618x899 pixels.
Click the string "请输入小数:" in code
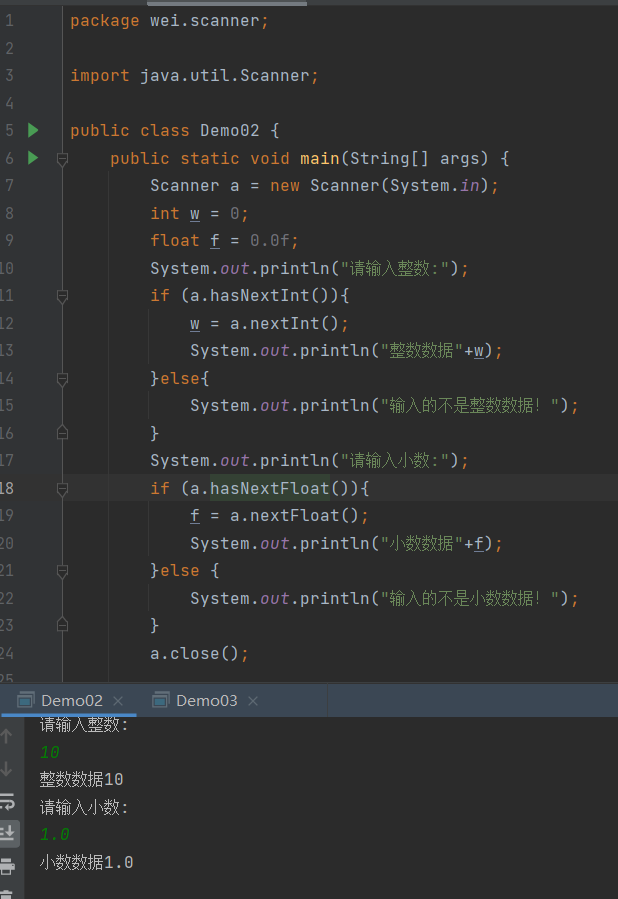click(x=396, y=461)
